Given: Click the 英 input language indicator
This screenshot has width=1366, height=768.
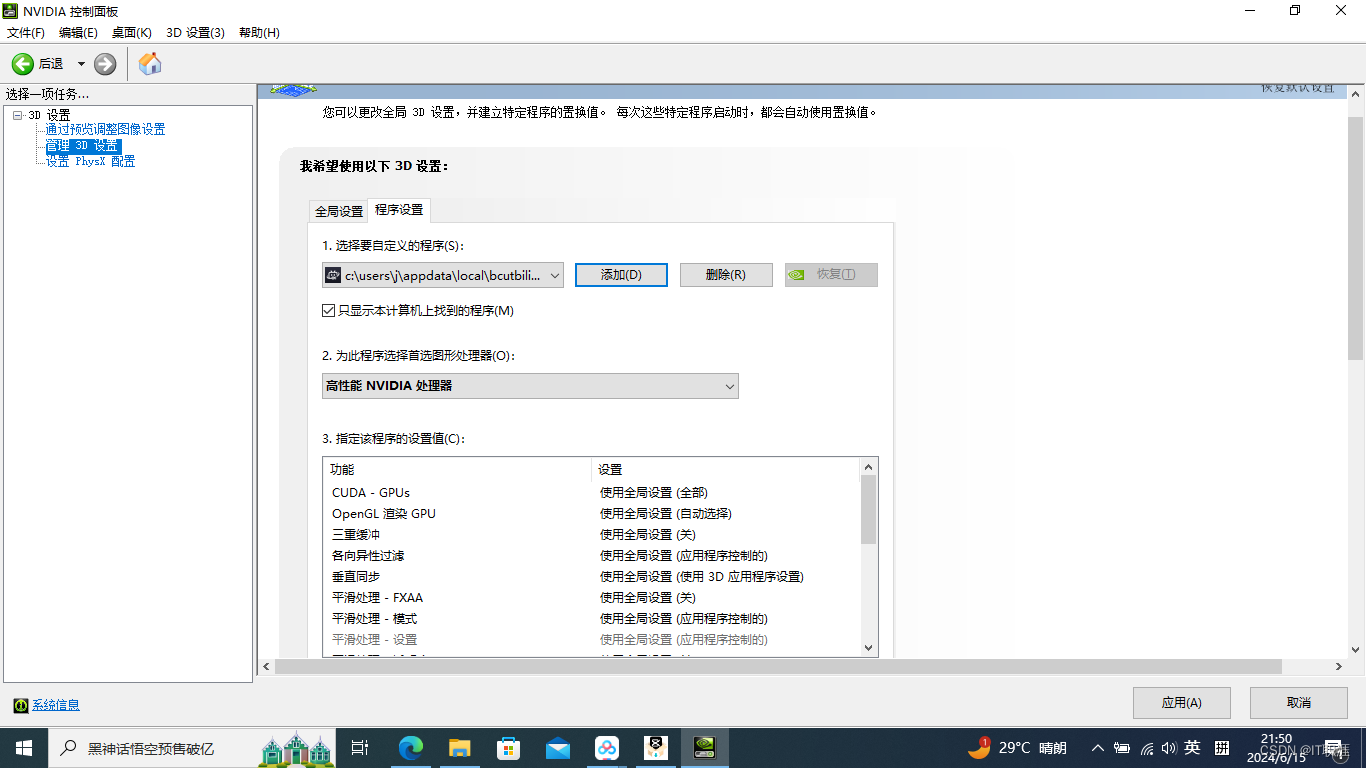Looking at the screenshot, I should [1193, 748].
